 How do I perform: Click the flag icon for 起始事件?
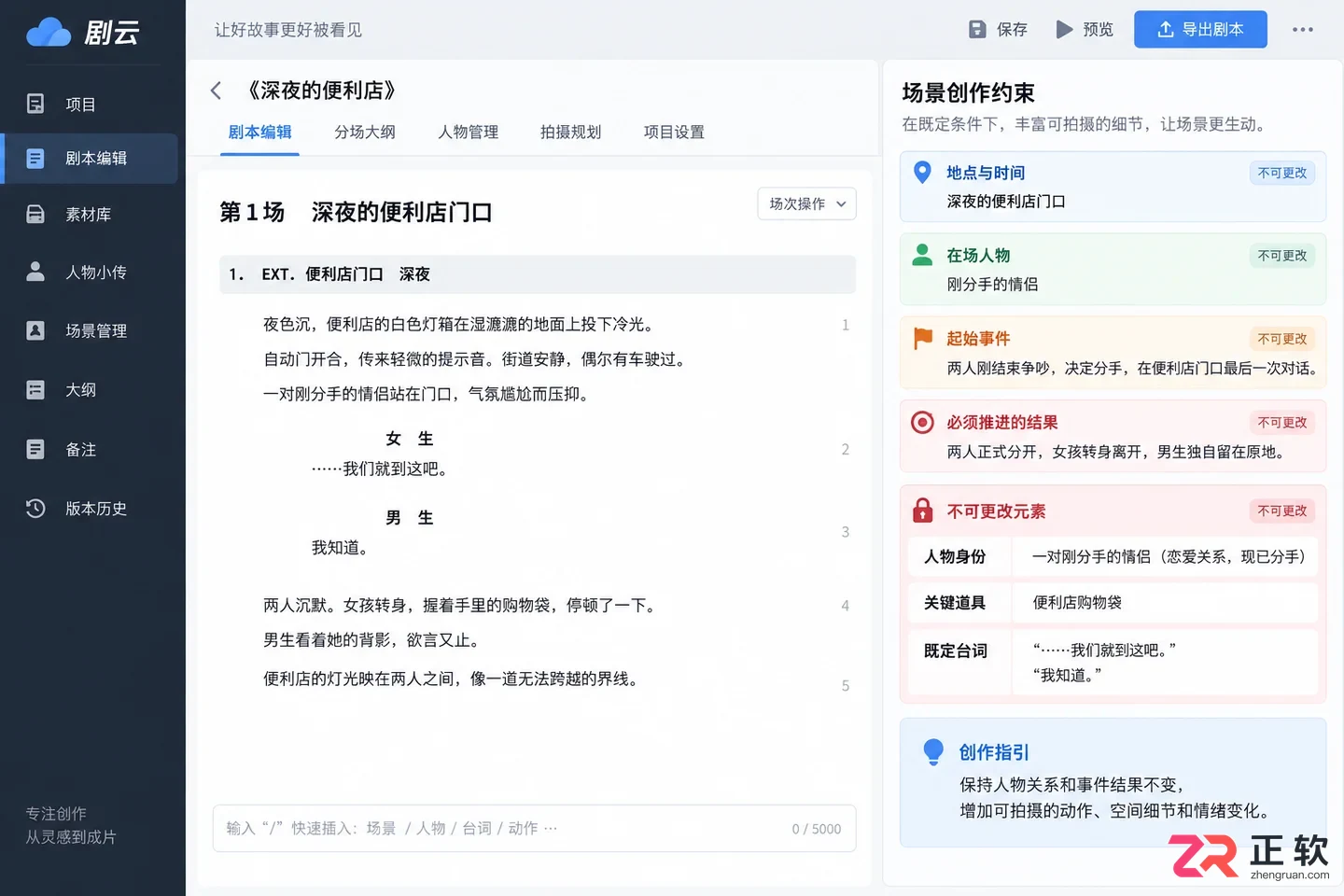pos(923,338)
